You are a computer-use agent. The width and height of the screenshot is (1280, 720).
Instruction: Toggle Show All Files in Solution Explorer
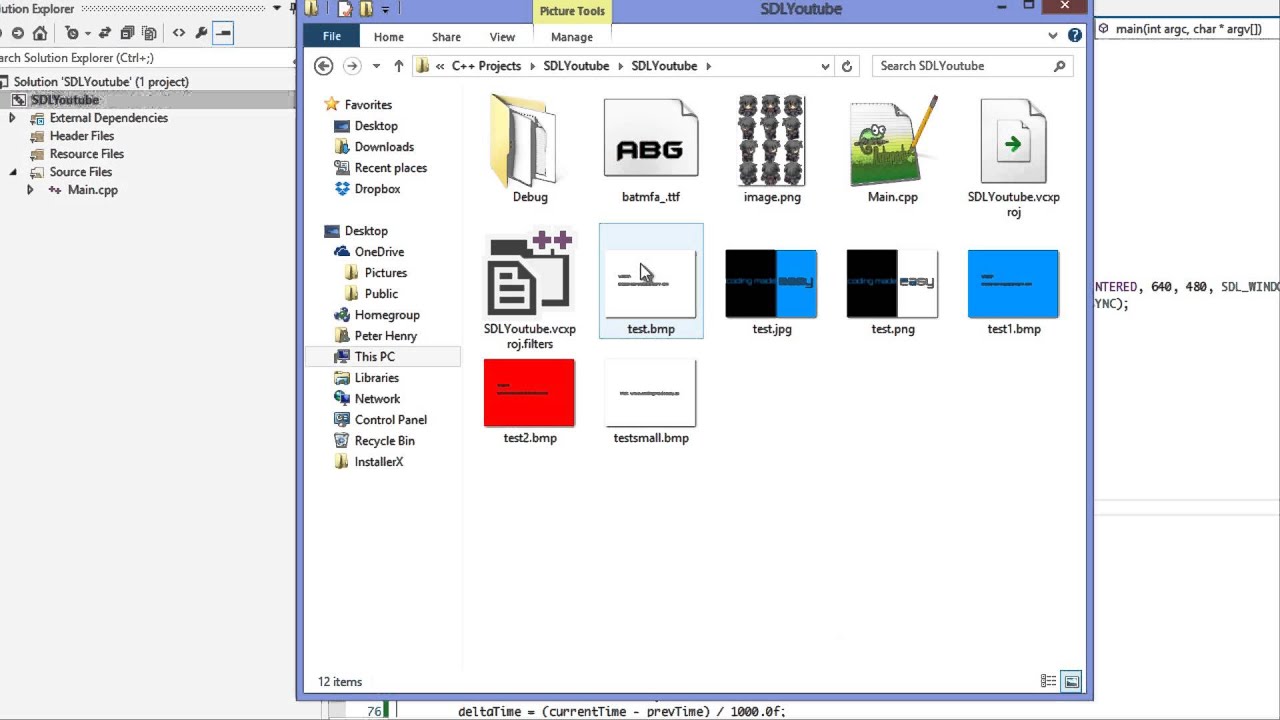pyautogui.click(x=149, y=33)
